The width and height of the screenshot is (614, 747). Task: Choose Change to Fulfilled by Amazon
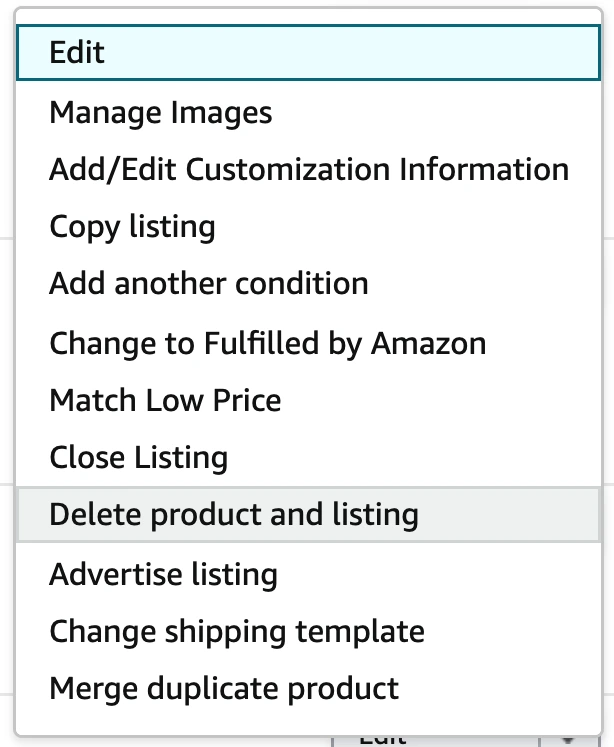[x=267, y=342]
